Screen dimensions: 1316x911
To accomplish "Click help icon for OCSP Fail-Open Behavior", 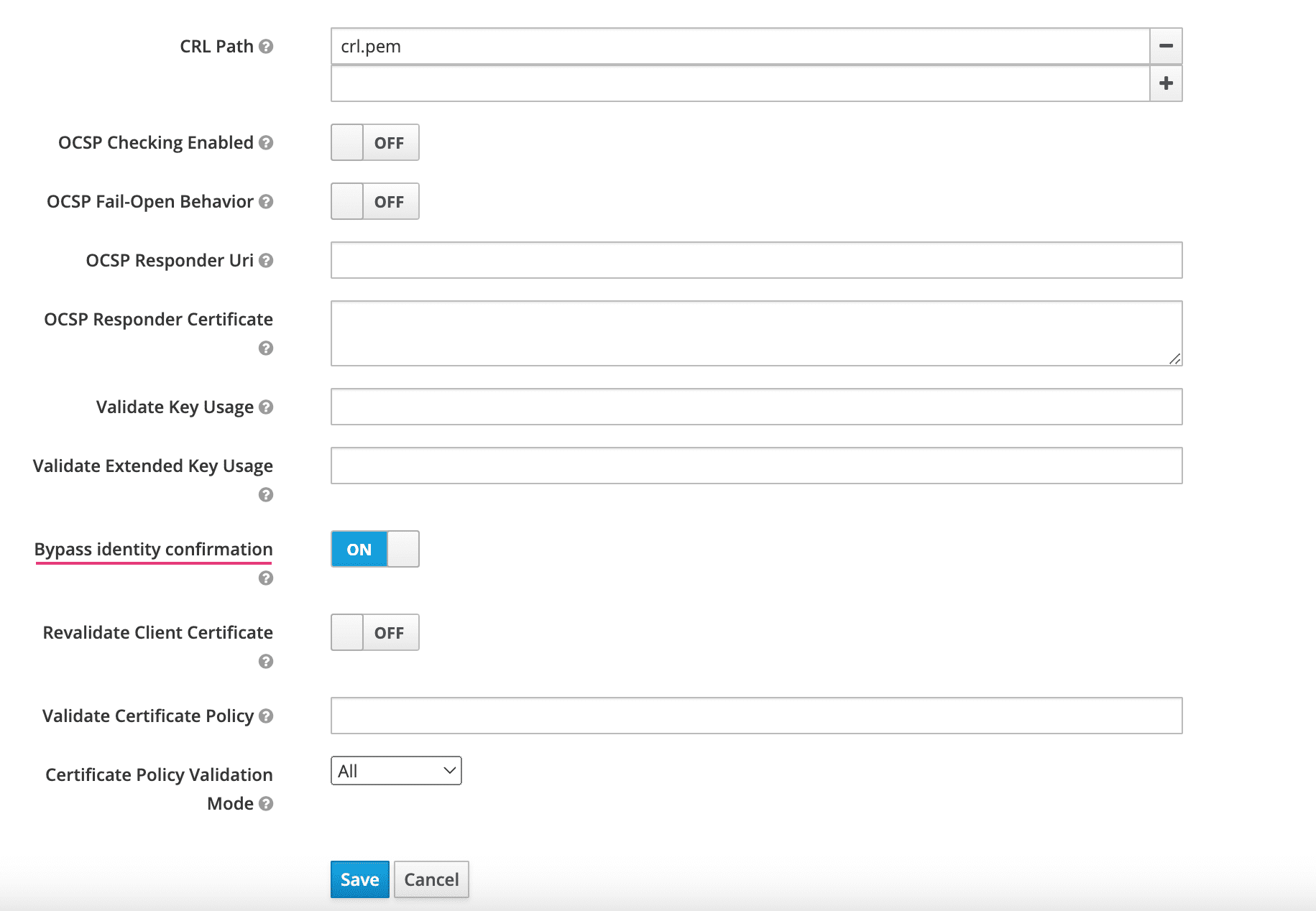I will tap(266, 202).
